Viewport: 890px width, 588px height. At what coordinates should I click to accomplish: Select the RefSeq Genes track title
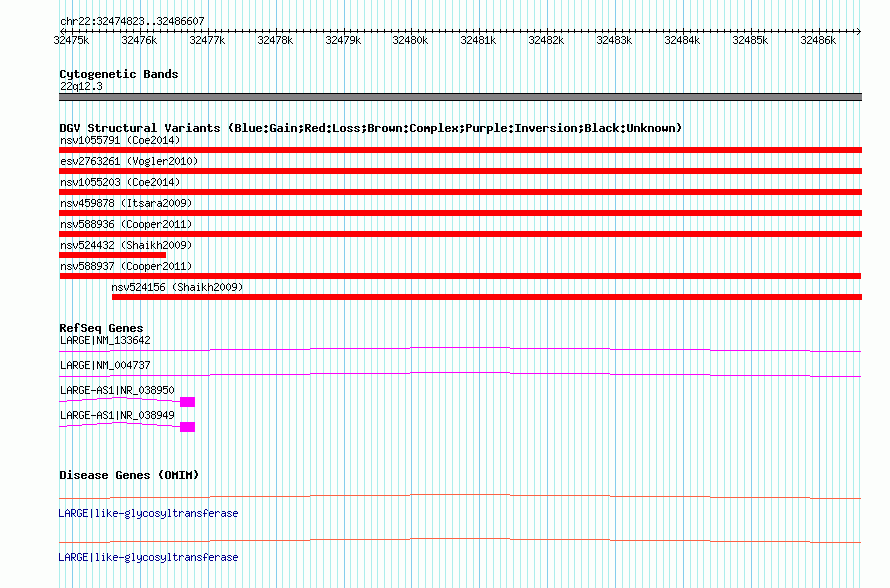click(x=101, y=328)
